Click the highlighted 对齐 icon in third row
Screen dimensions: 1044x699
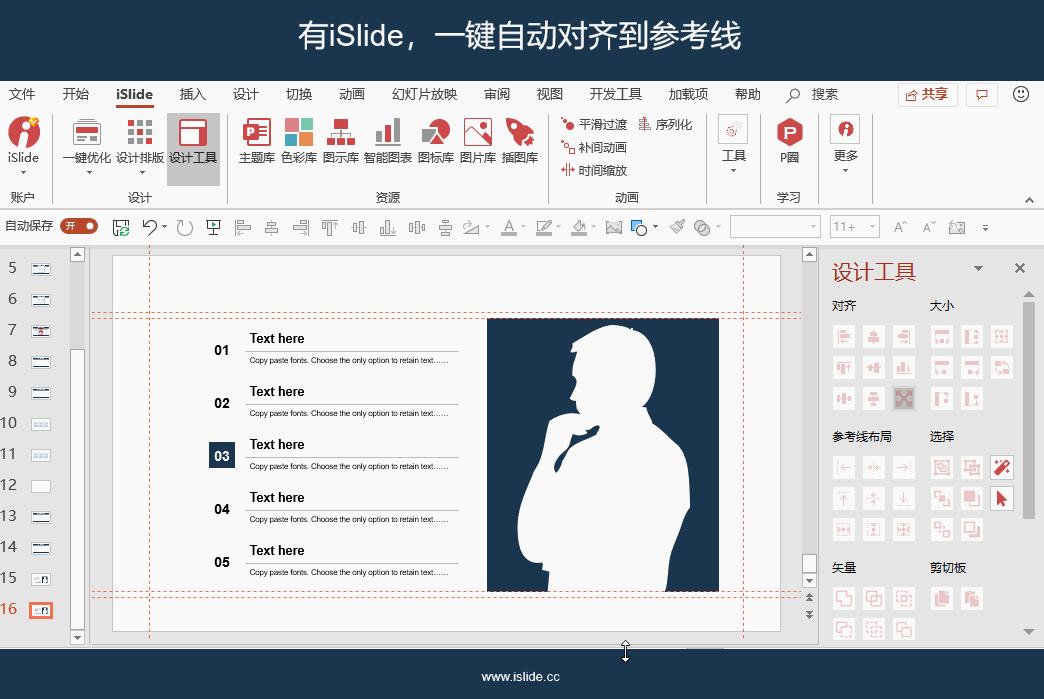(x=904, y=399)
